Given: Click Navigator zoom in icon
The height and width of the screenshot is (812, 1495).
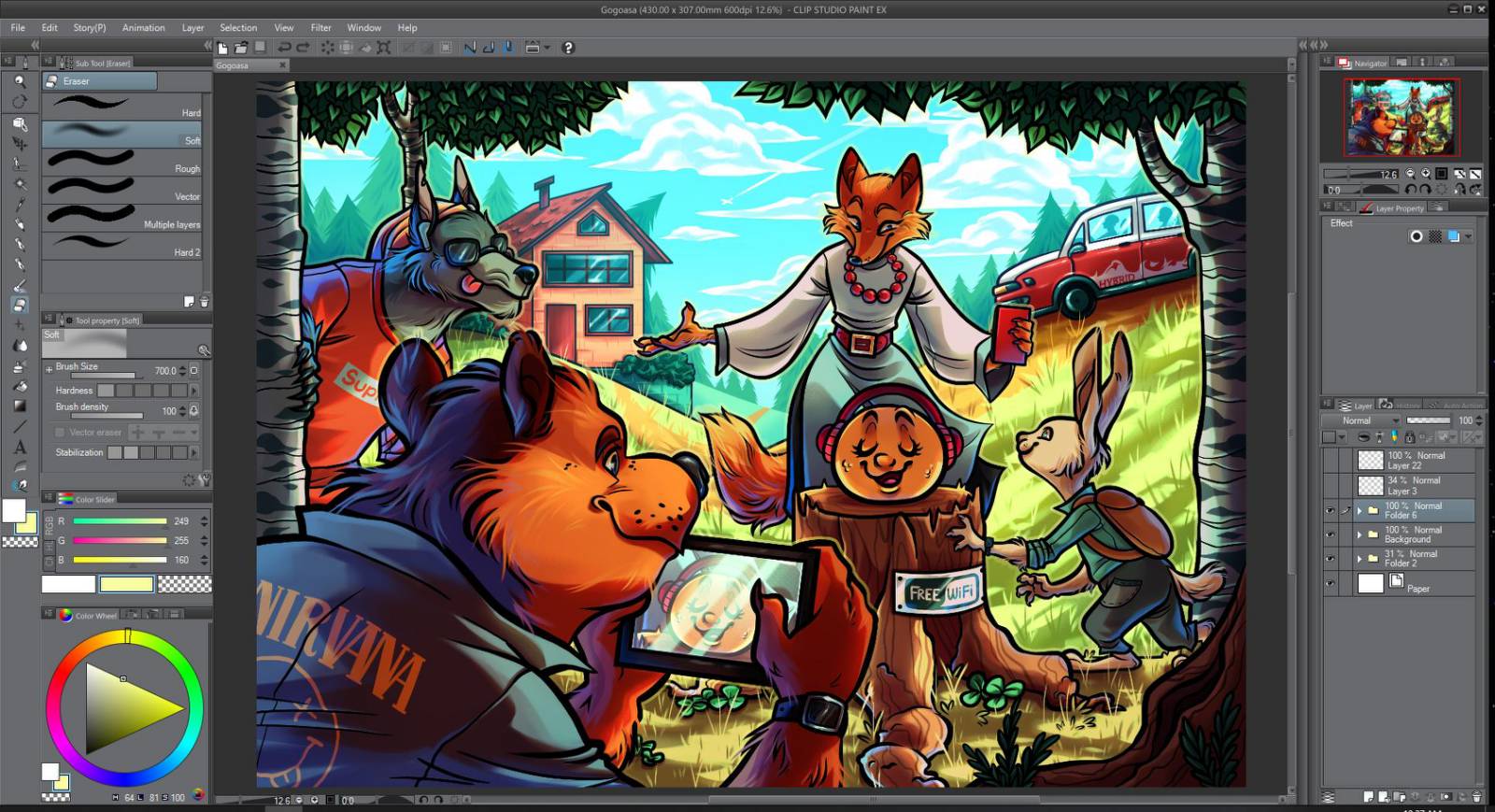Looking at the screenshot, I should click(1426, 174).
